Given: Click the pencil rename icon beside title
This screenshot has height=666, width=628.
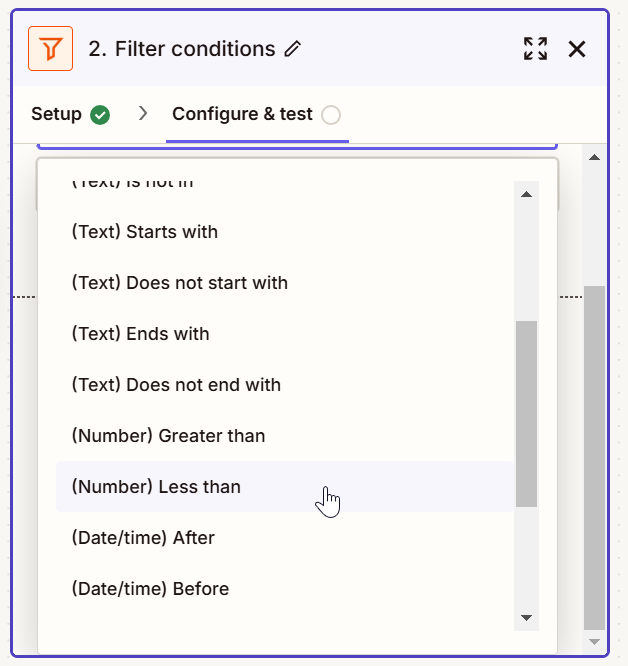Looking at the screenshot, I should click(x=292, y=49).
